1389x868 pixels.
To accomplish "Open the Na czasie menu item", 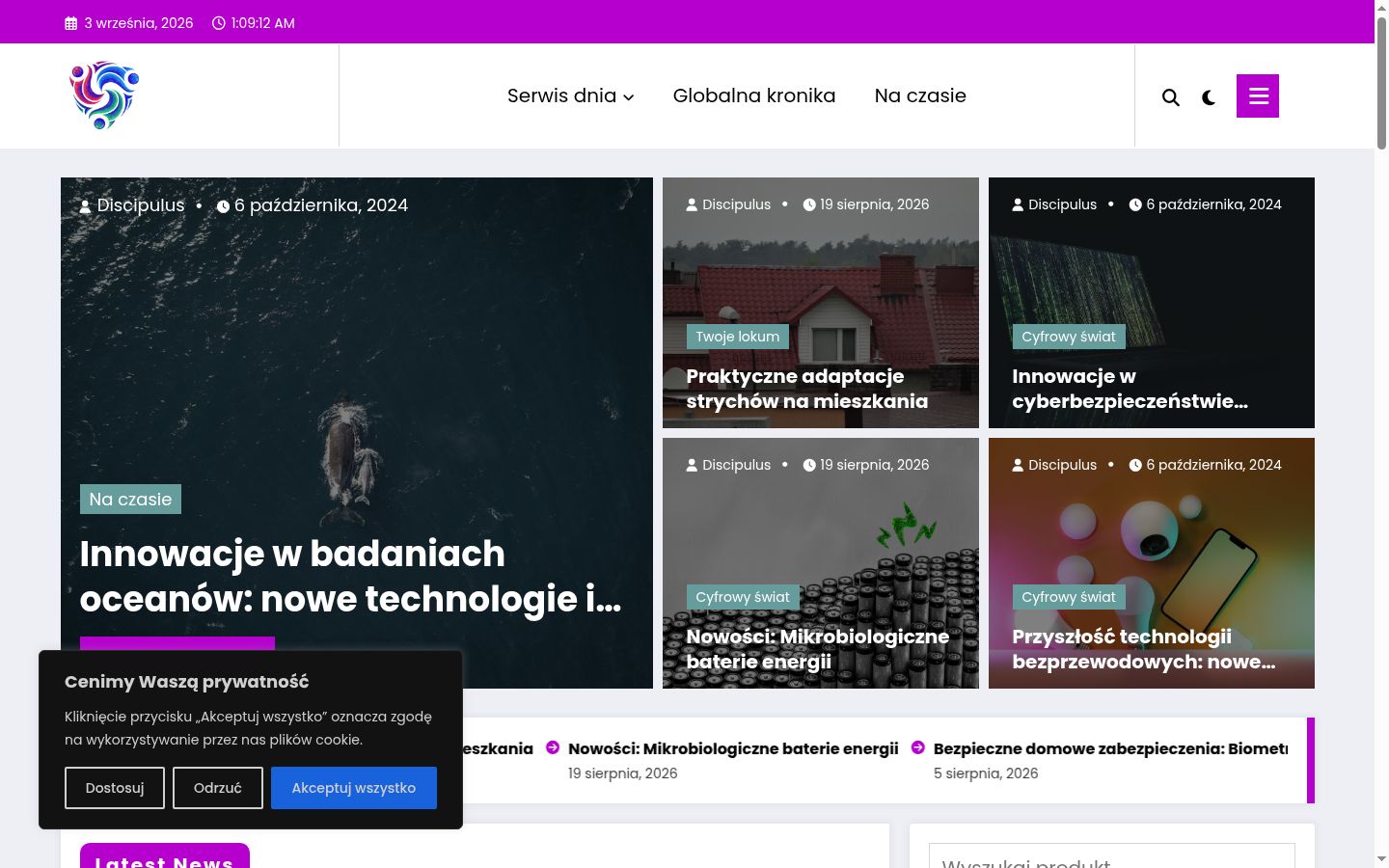I will click(x=920, y=95).
